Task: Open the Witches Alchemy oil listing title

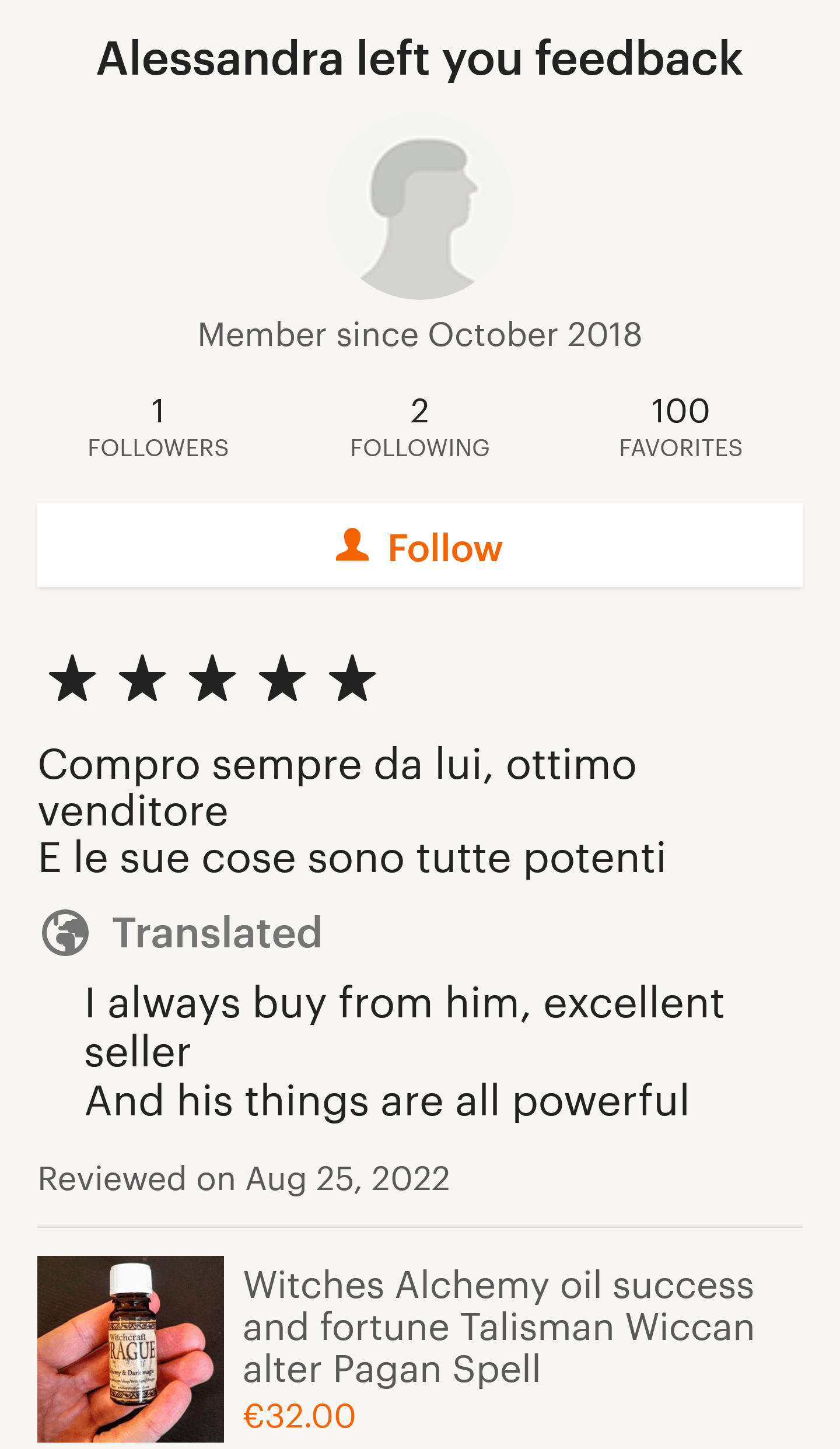Action: coord(499,1327)
